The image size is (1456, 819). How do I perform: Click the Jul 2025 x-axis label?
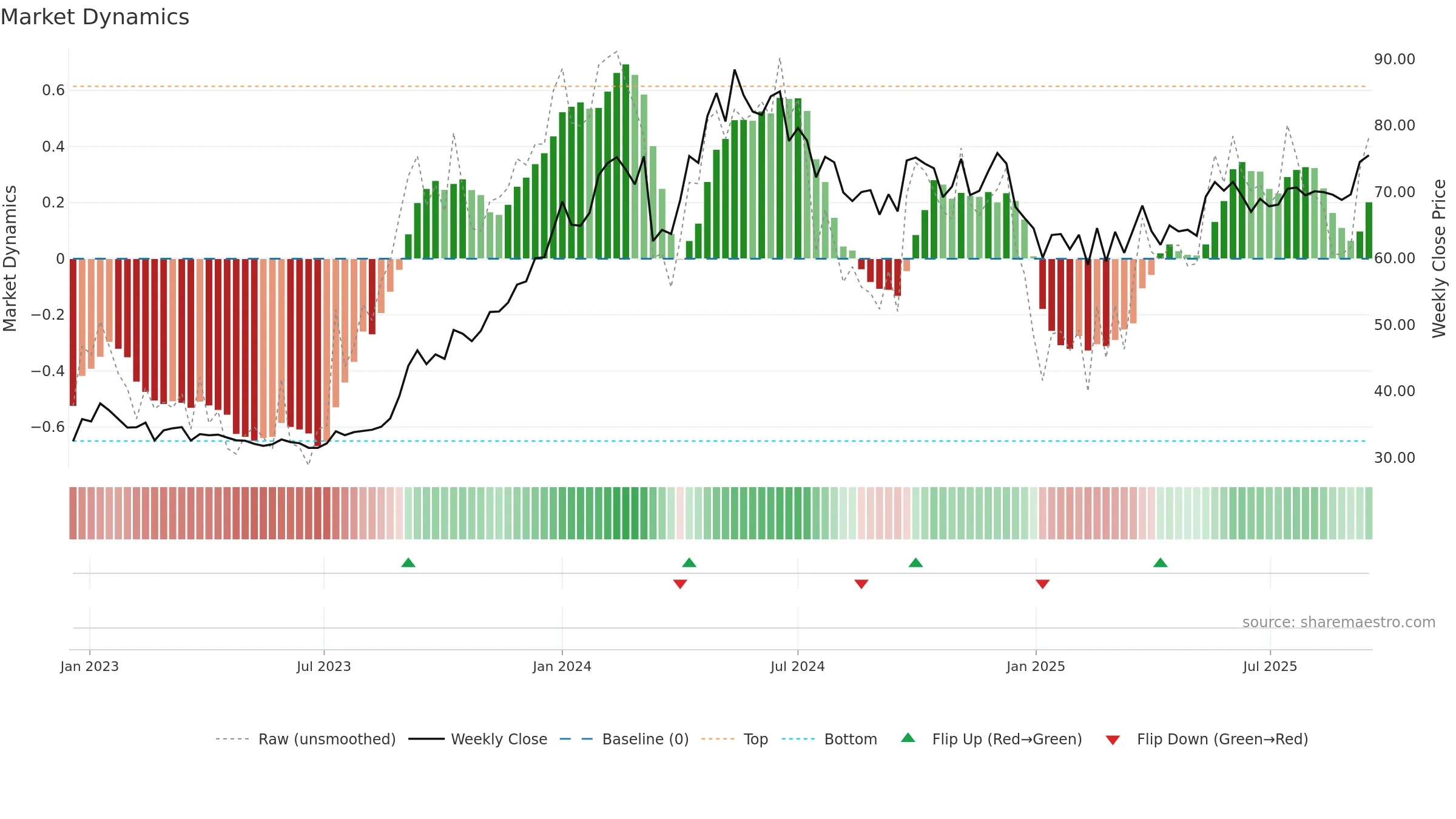(1270, 666)
